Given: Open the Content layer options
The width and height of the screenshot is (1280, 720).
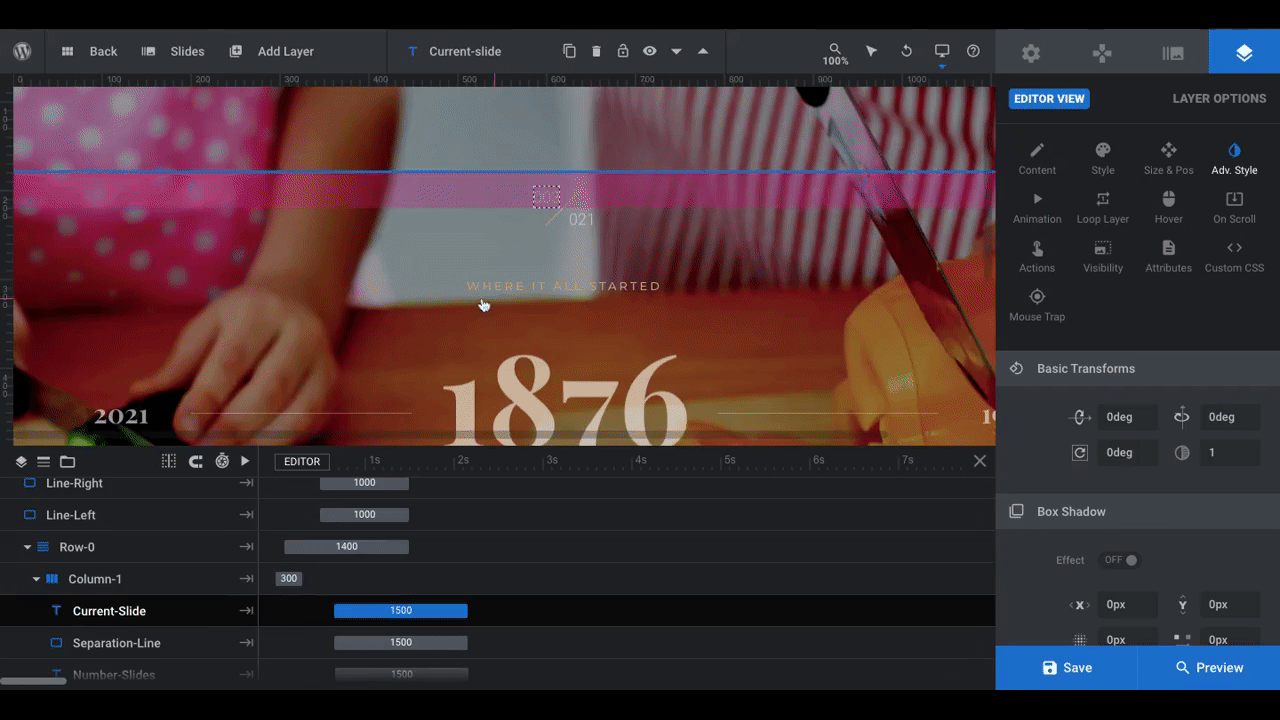Looking at the screenshot, I should click(x=1037, y=158).
